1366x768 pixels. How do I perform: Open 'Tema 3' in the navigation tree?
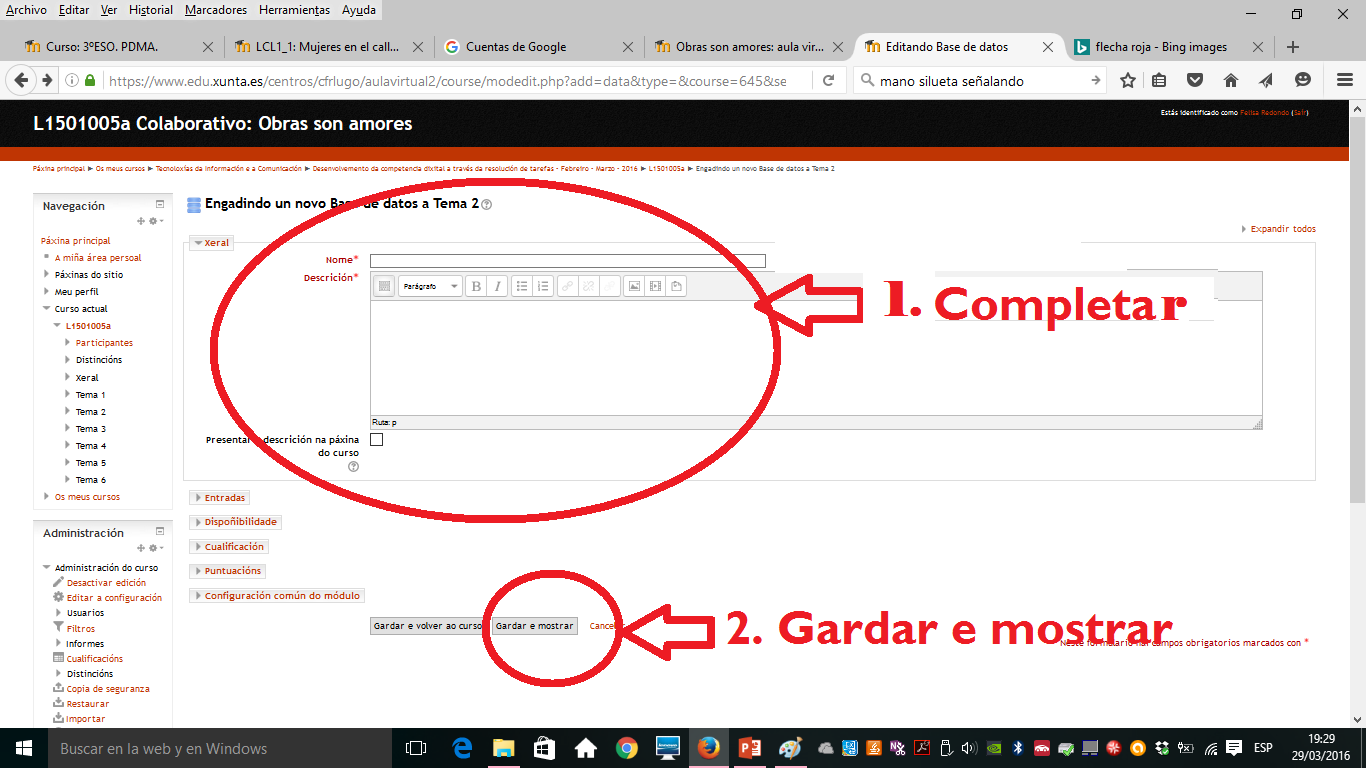[x=90, y=429]
